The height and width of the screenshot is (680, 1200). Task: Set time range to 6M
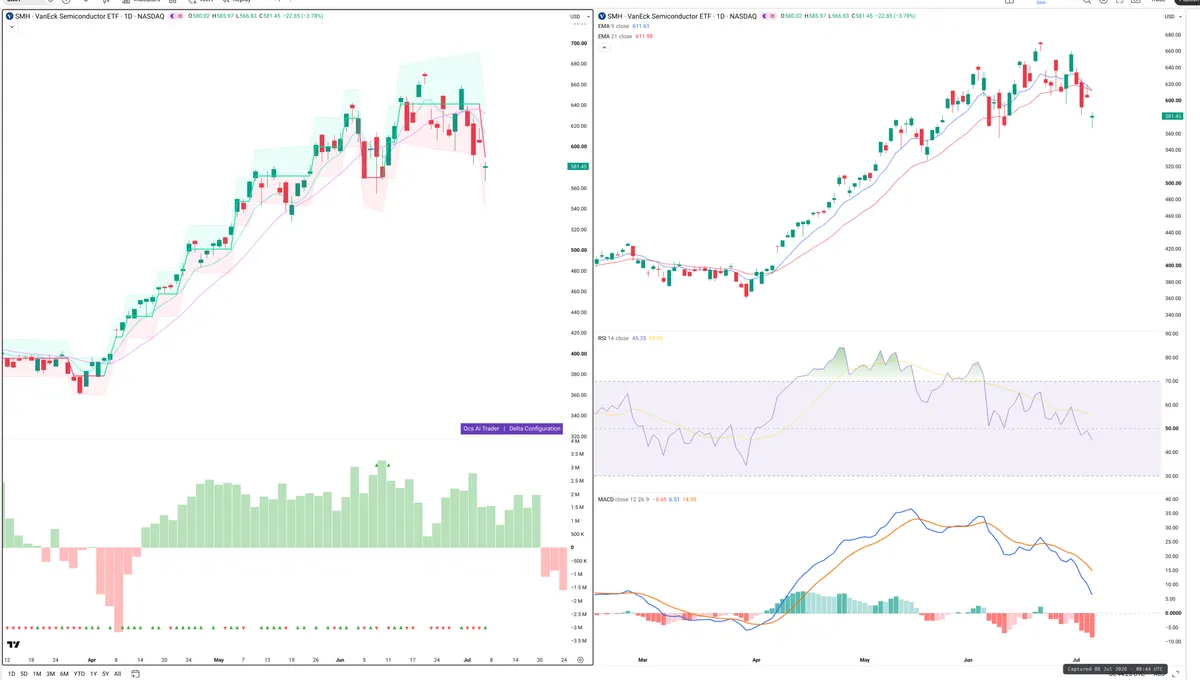point(64,674)
